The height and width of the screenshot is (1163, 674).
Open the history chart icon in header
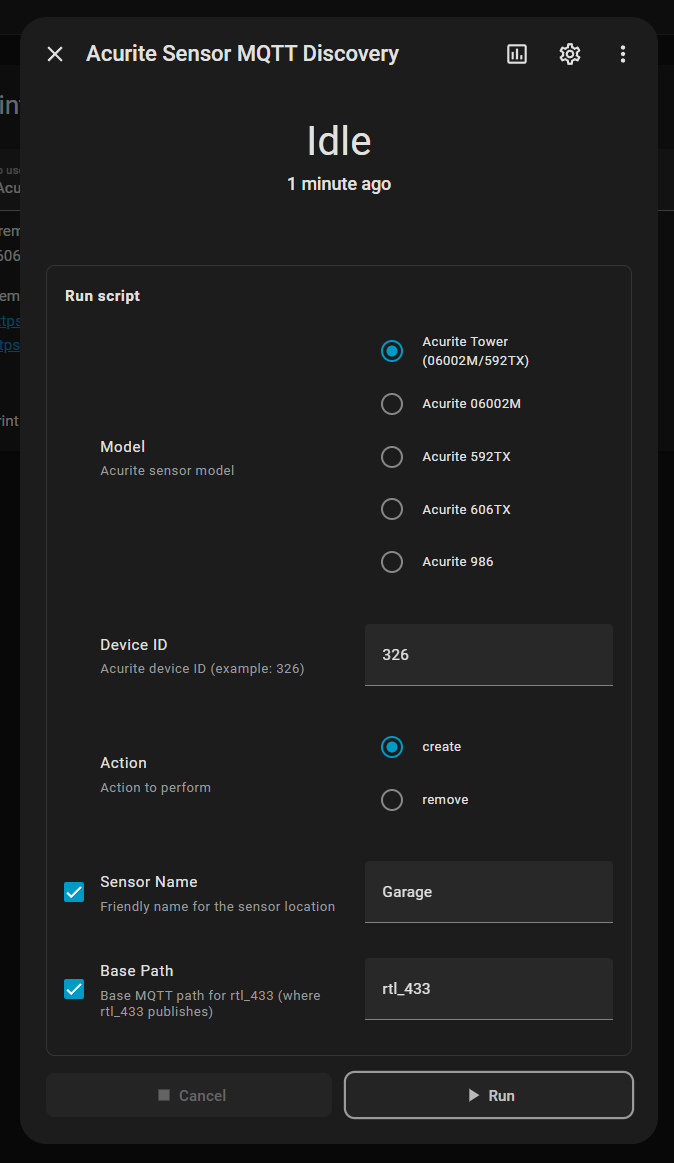coord(517,54)
